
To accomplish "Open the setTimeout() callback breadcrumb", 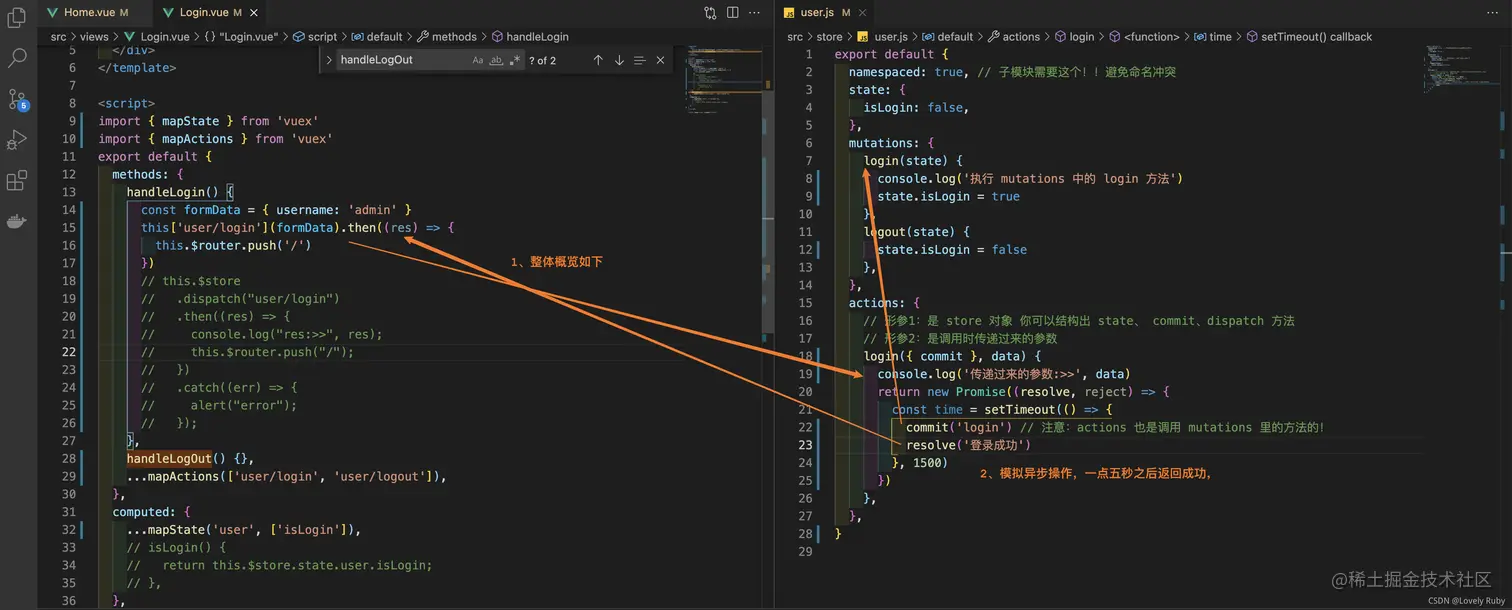I will (x=1309, y=37).
